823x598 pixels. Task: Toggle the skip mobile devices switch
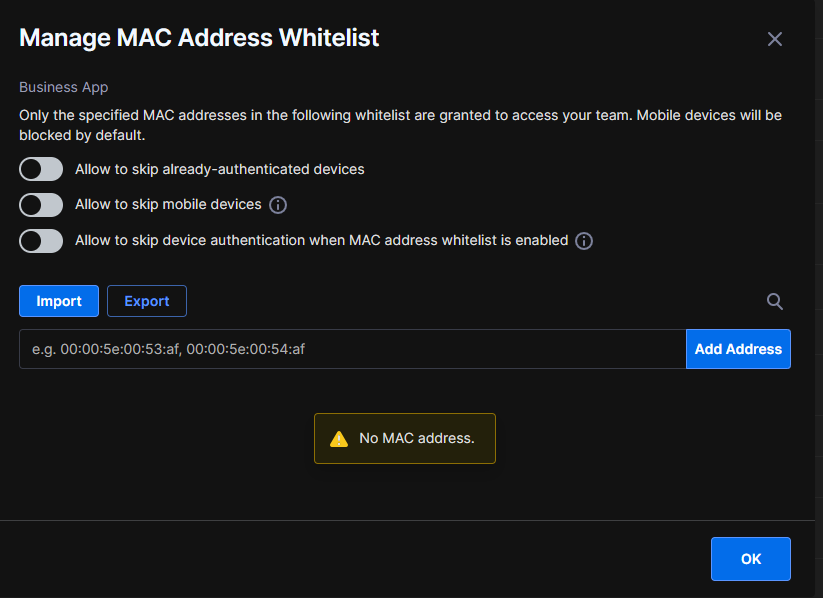click(41, 205)
